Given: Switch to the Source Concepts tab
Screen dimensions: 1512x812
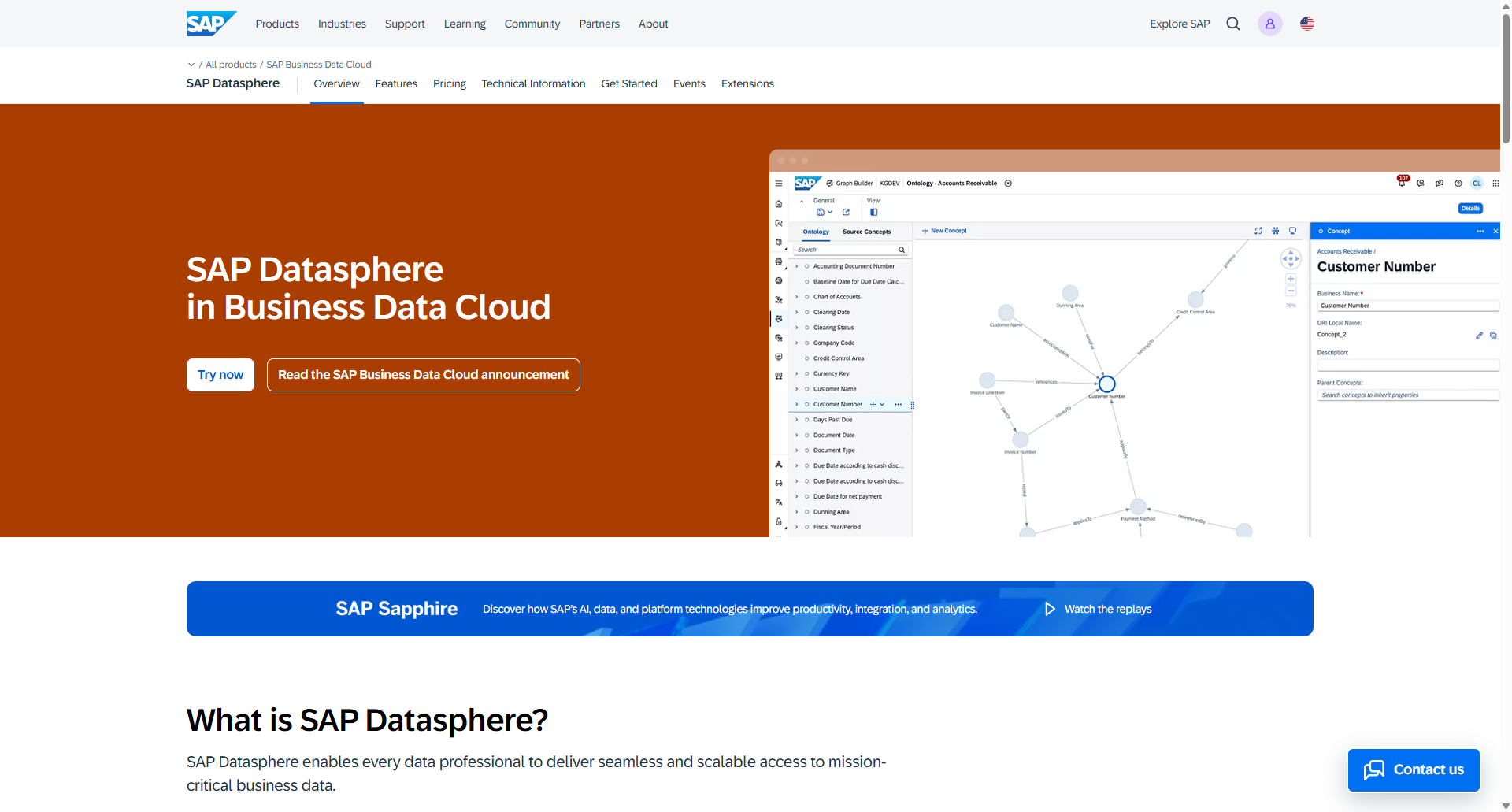Looking at the screenshot, I should click(866, 232).
